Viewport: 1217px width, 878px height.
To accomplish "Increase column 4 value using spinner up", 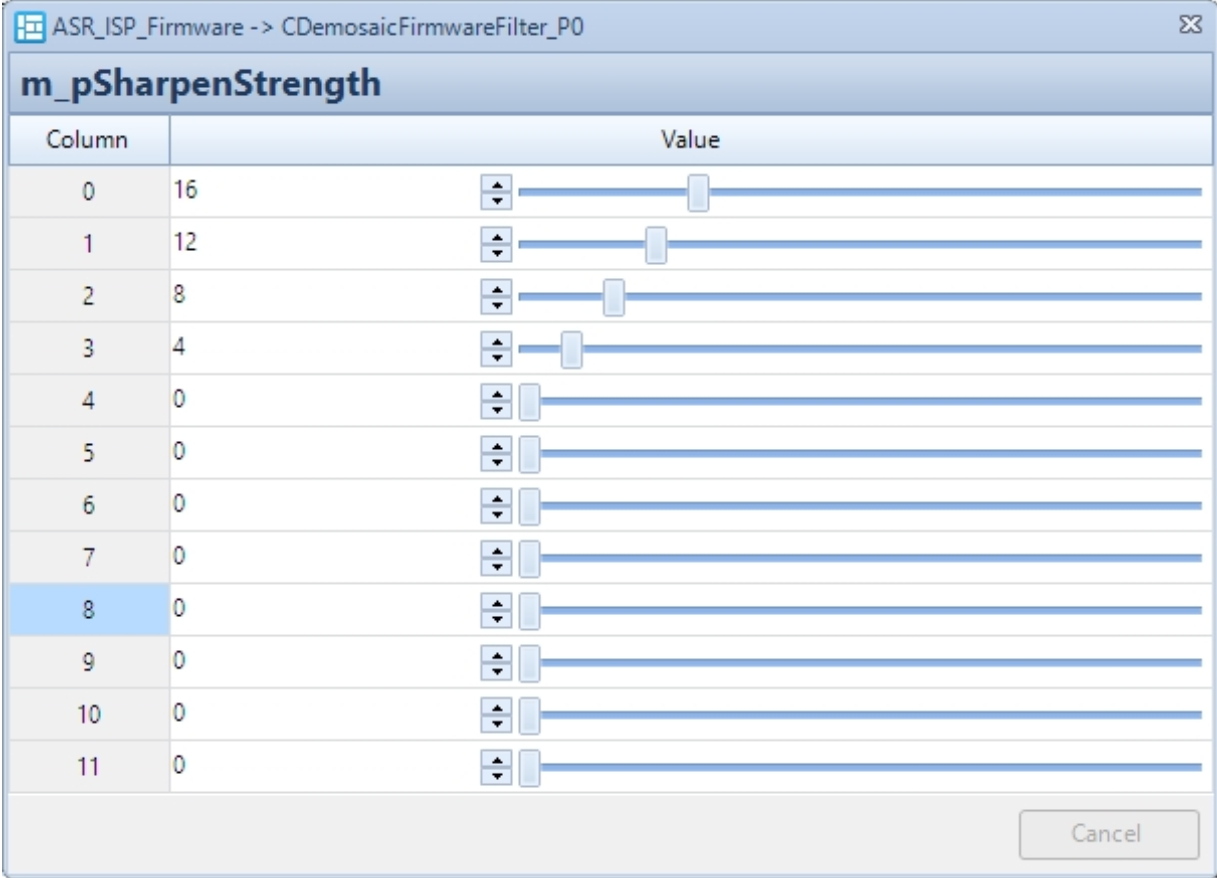I will click(497, 395).
